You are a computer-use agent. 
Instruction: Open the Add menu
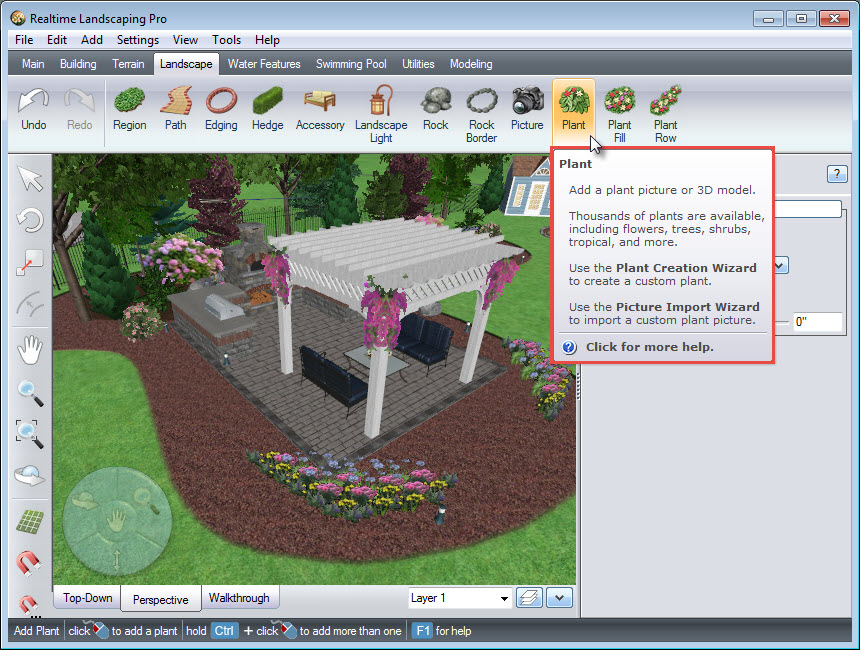click(92, 40)
